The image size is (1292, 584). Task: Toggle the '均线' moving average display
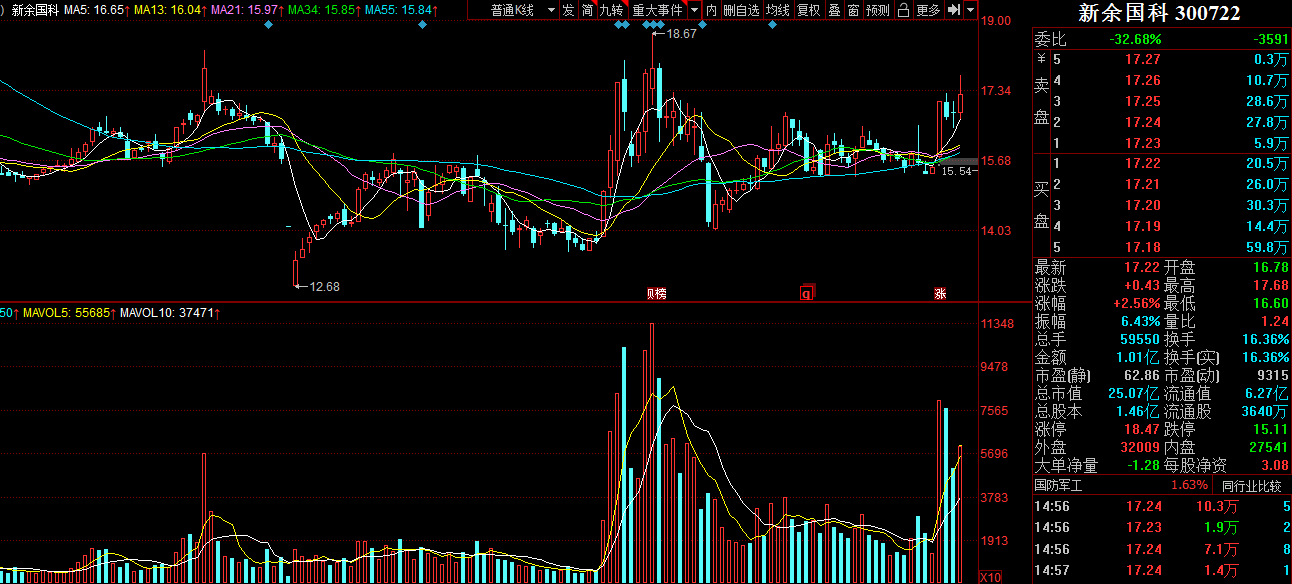click(777, 10)
